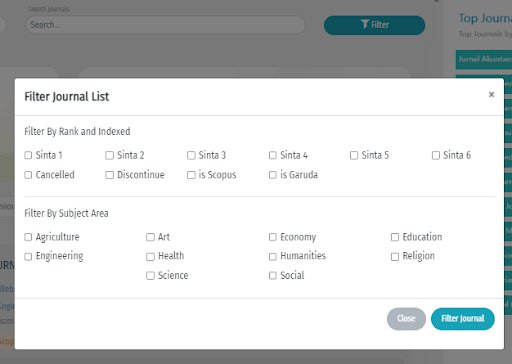Click the grey Close button
Image resolution: width=512 pixels, height=364 pixels.
pos(406,319)
